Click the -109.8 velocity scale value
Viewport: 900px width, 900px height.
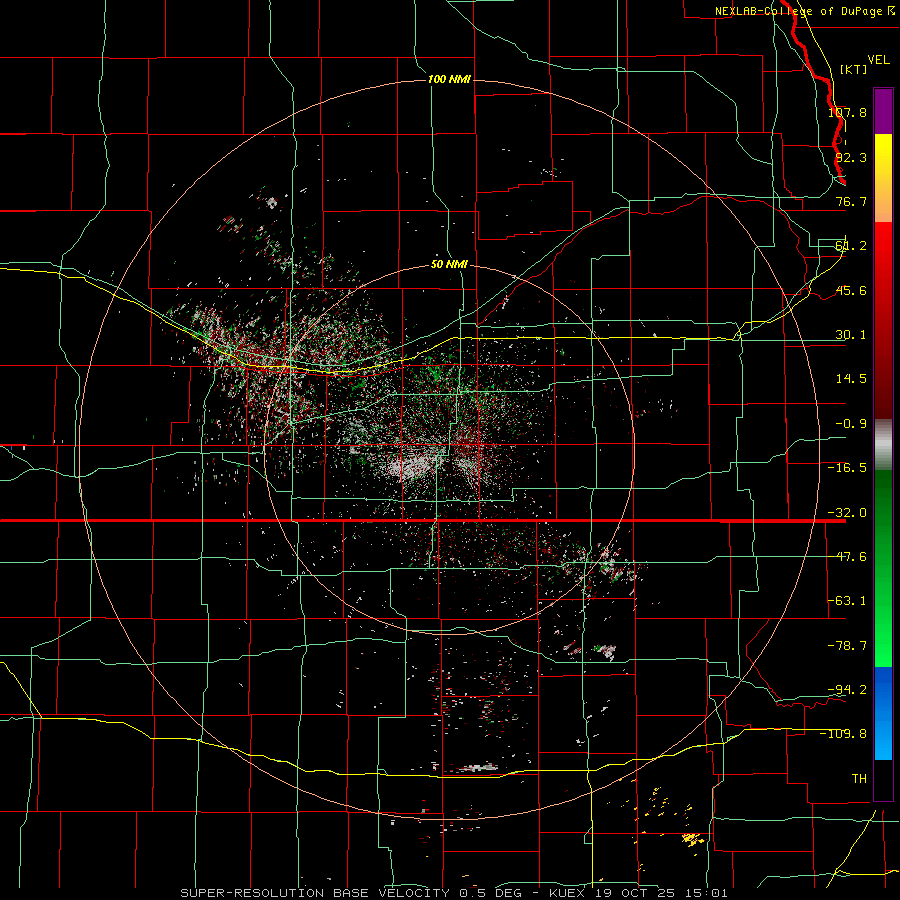(x=844, y=734)
